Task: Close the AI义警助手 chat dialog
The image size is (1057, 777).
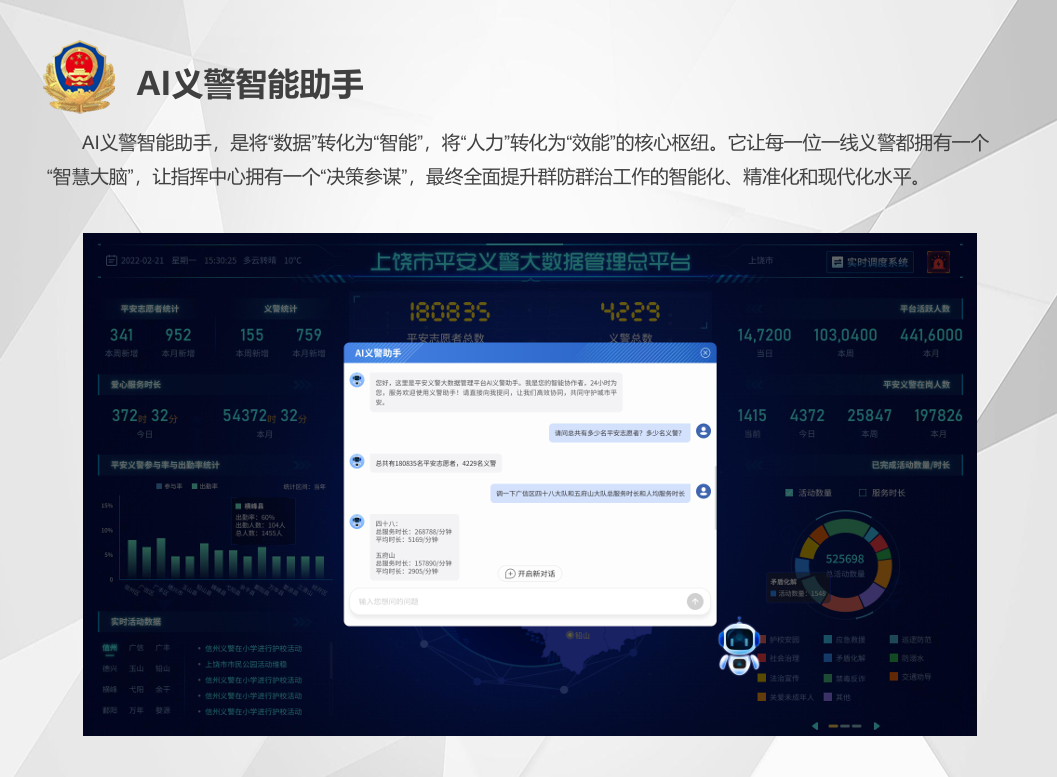Action: click(x=705, y=353)
